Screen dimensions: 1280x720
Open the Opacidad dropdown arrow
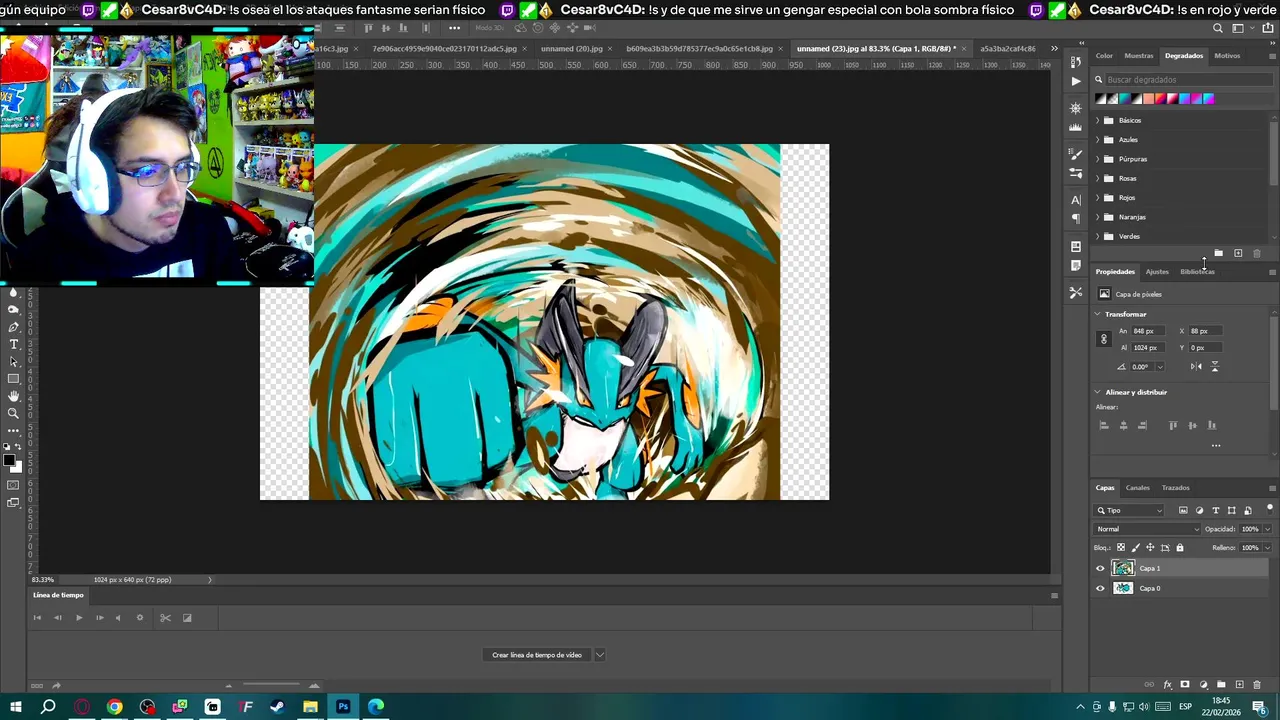click(x=1268, y=529)
